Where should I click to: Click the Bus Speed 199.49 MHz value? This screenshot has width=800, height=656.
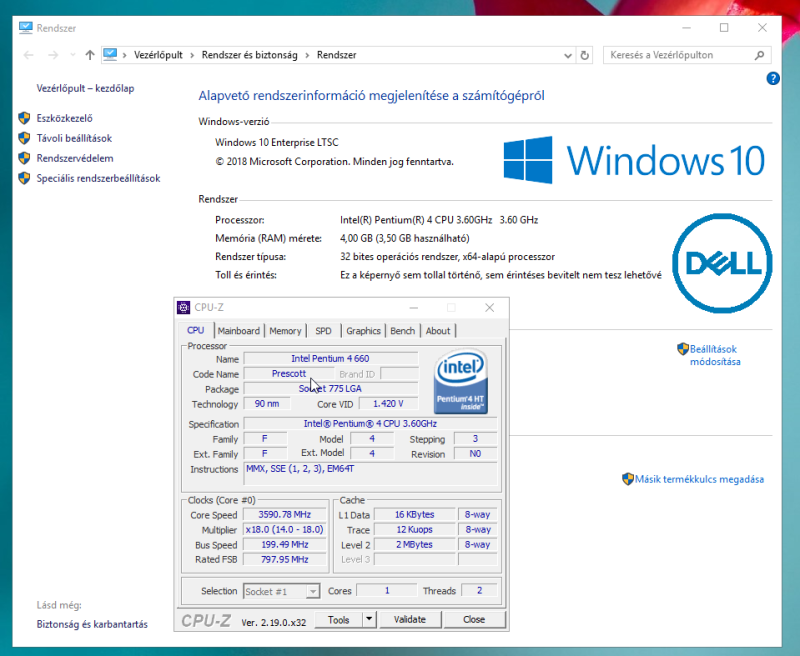point(285,544)
